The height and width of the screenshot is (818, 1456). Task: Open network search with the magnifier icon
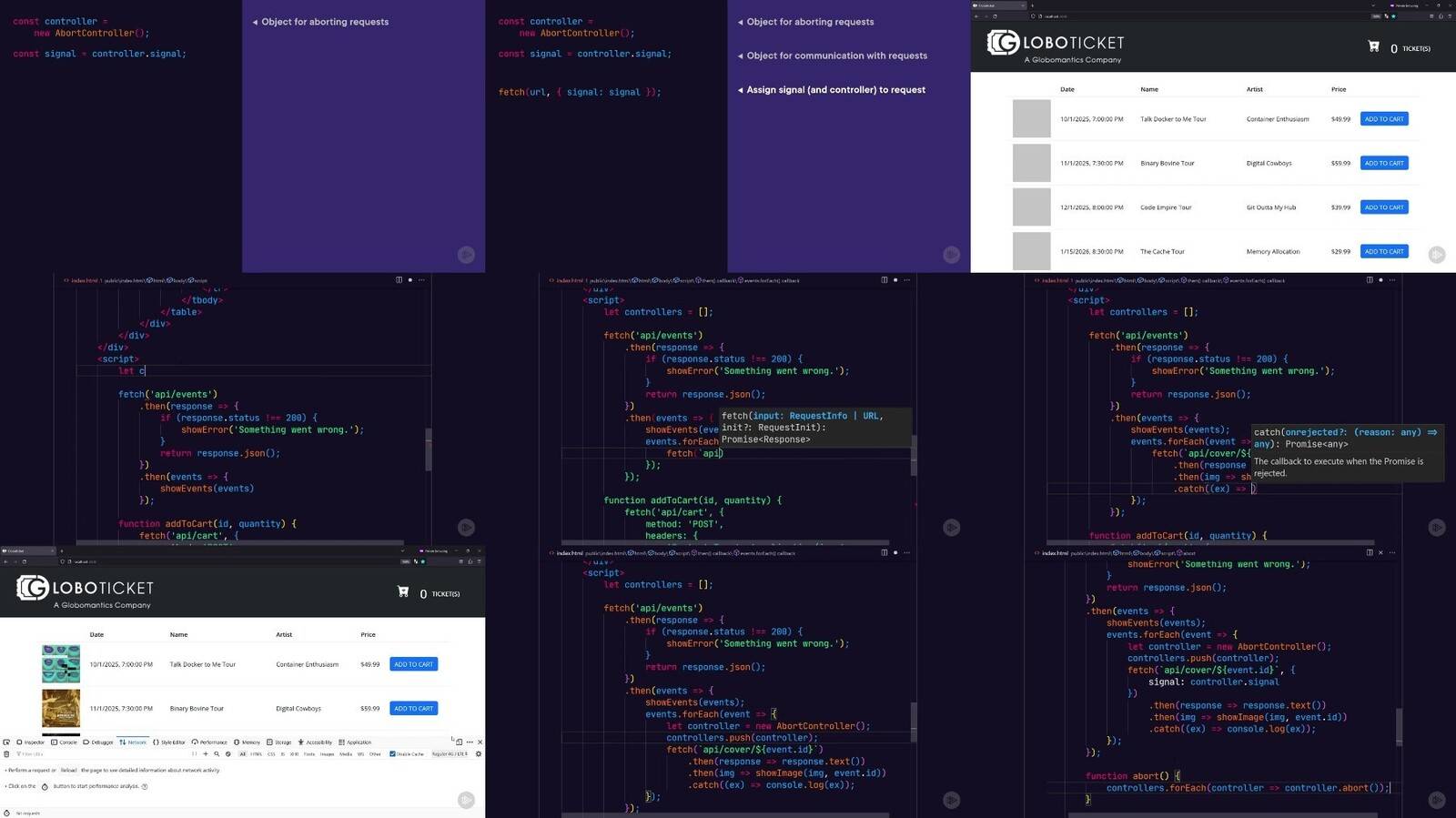pyautogui.click(x=217, y=754)
